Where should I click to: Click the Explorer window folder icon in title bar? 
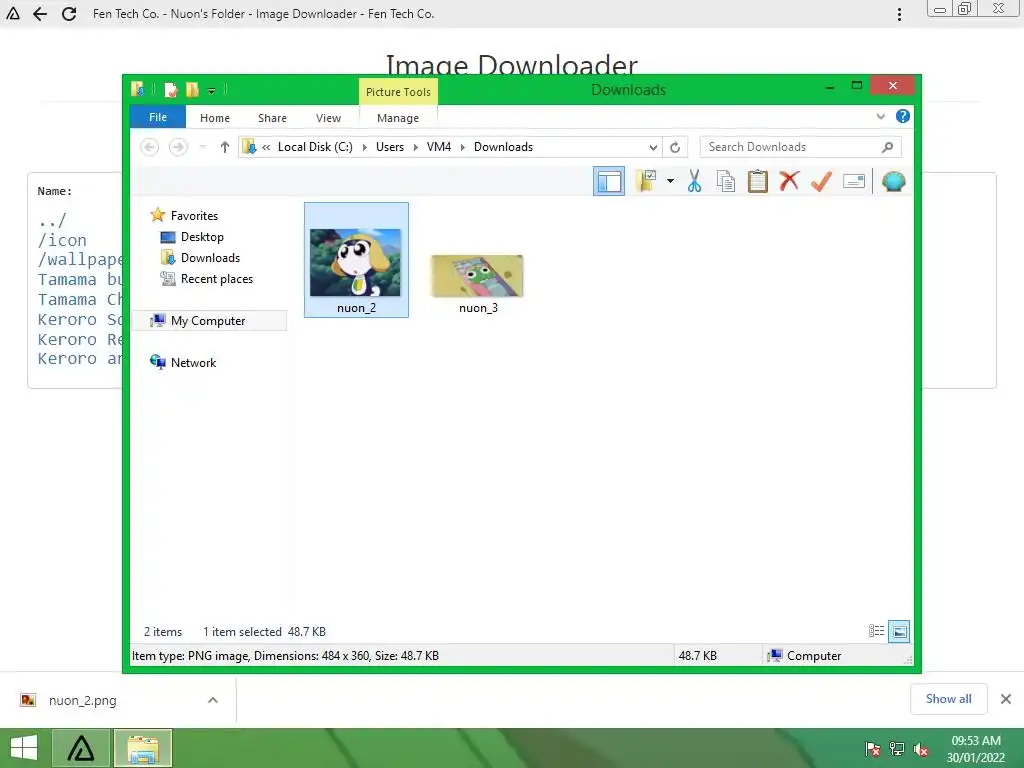[138, 89]
